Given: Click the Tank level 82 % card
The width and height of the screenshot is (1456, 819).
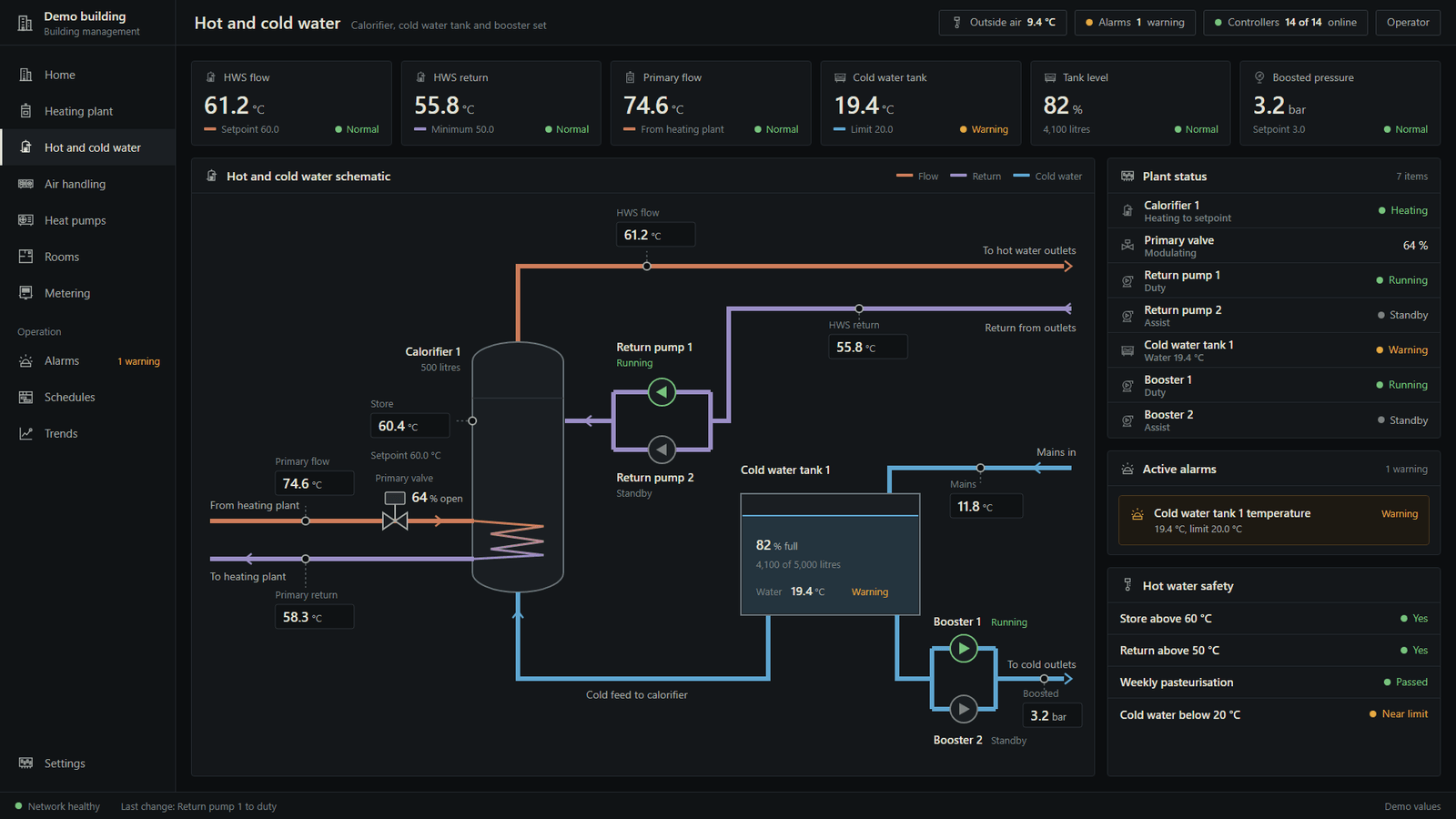Looking at the screenshot, I should (1130, 103).
